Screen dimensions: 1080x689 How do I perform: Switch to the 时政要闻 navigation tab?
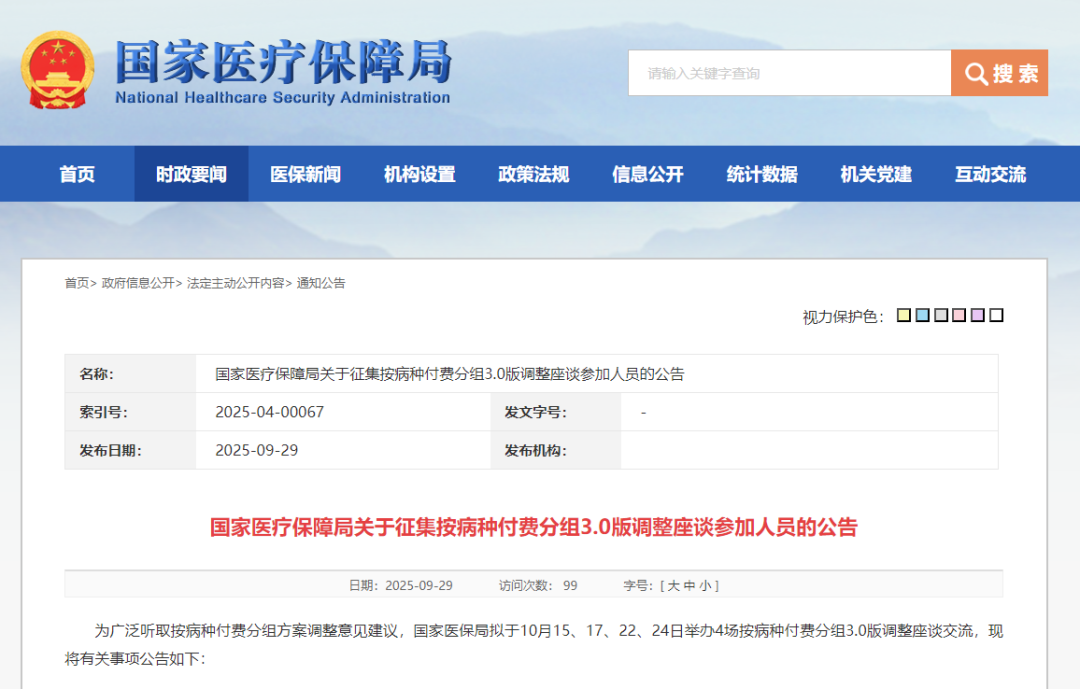[x=190, y=173]
